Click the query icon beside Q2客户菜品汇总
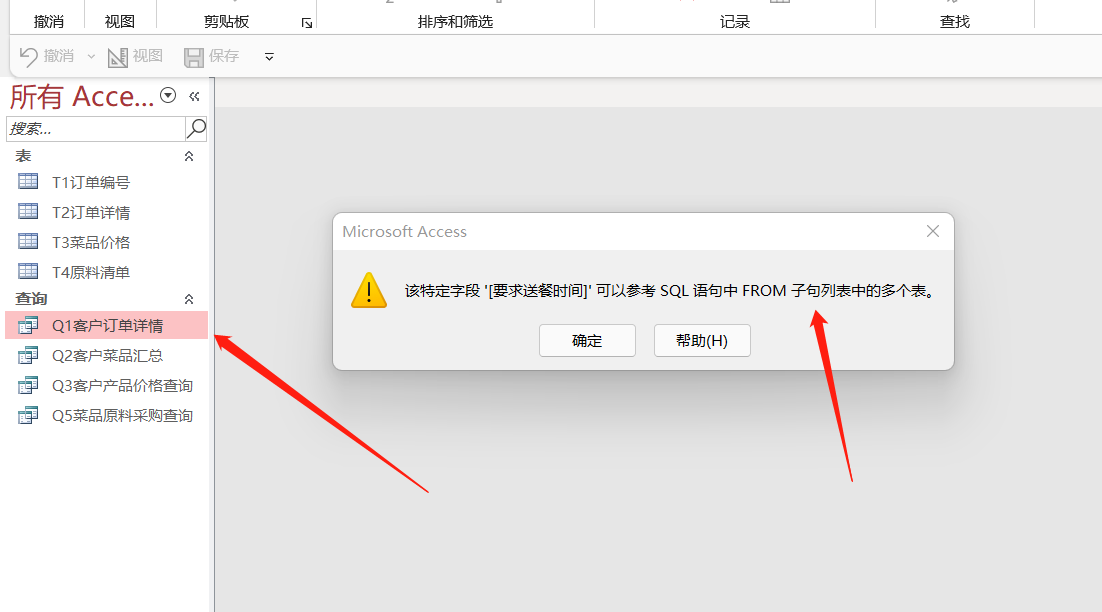 pos(28,356)
